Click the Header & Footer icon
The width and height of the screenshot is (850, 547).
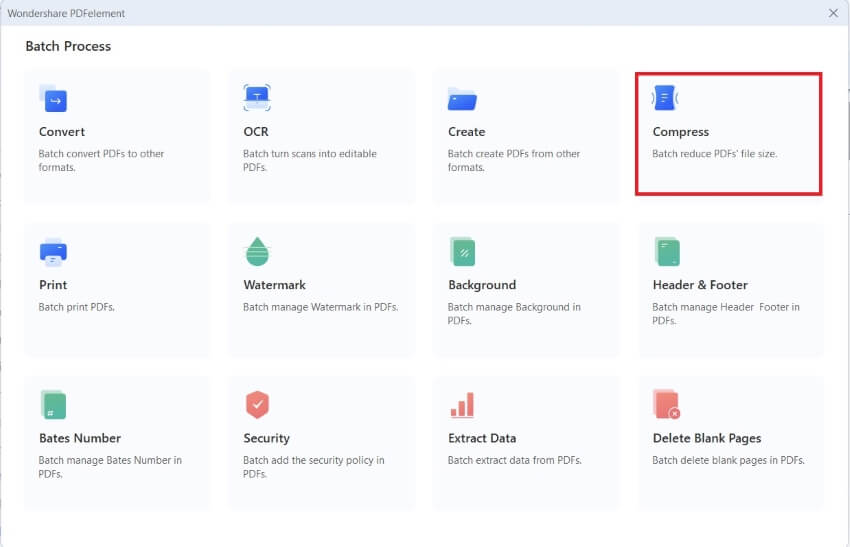tap(667, 252)
